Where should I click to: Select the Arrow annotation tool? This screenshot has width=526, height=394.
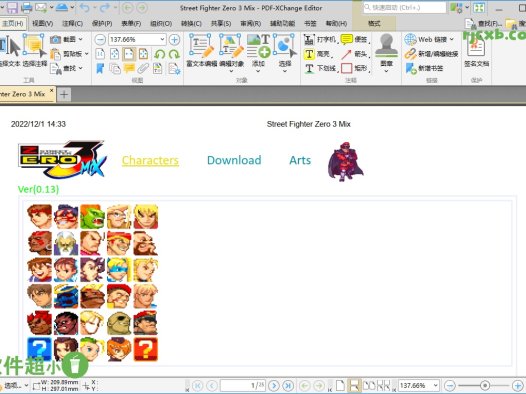click(355, 54)
